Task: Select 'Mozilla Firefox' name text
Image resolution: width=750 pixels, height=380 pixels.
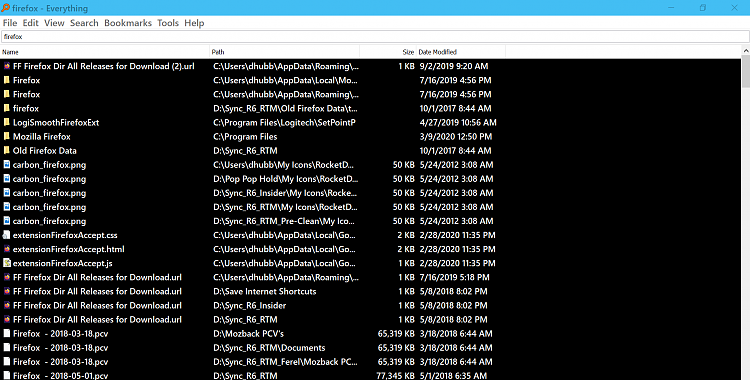Action: 42,136
